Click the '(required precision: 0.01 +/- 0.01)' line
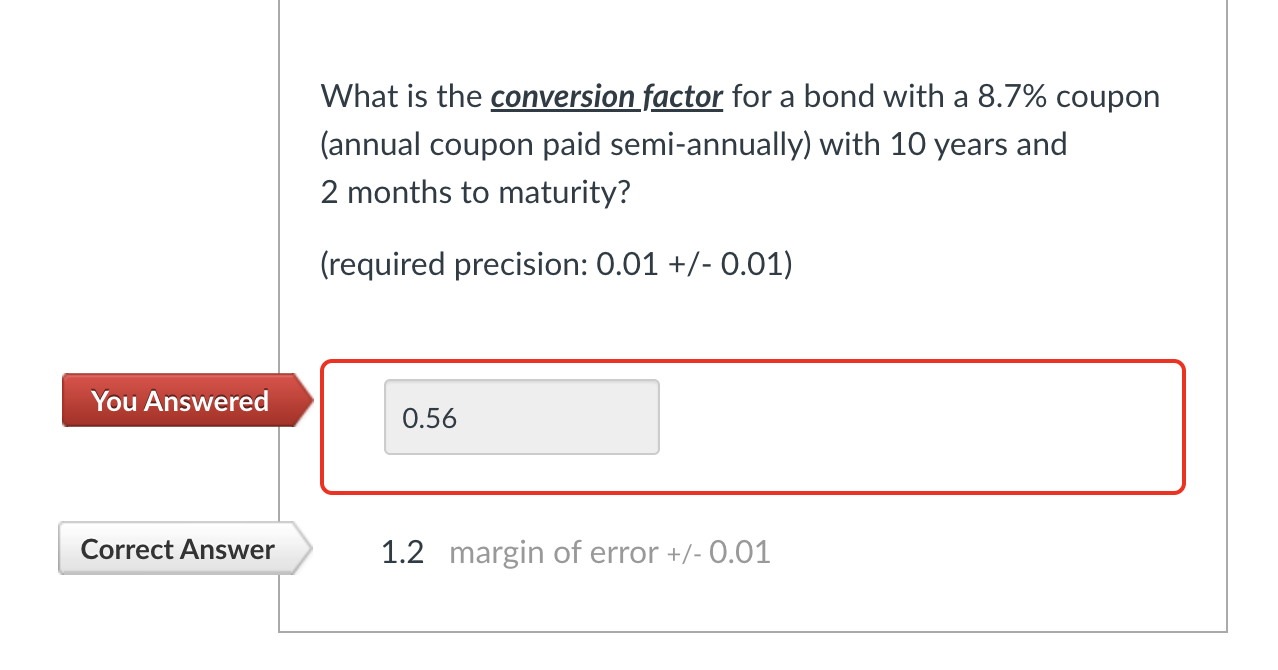This screenshot has width=1278, height=670. (554, 263)
